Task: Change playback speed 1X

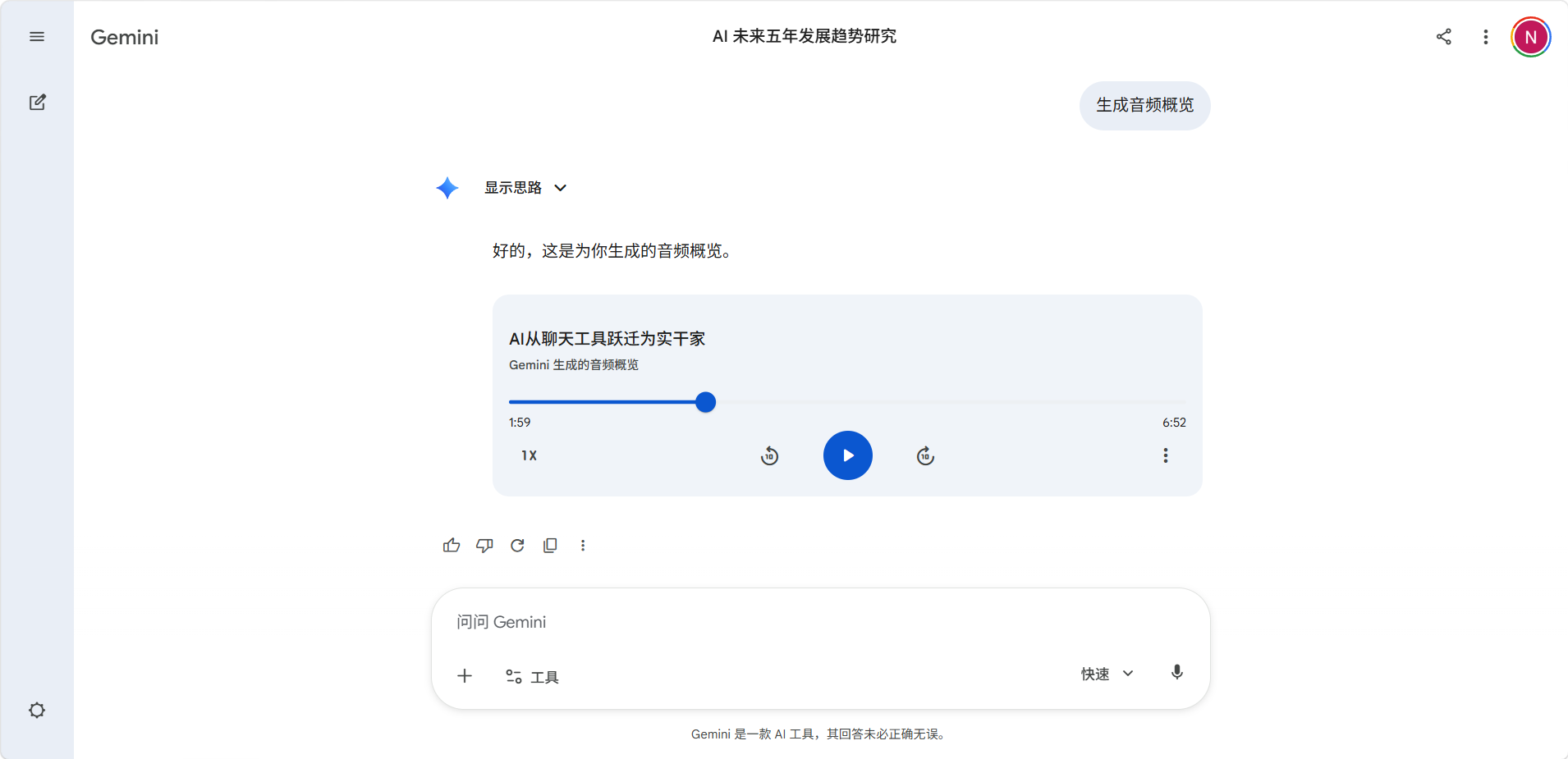Action: pos(530,455)
